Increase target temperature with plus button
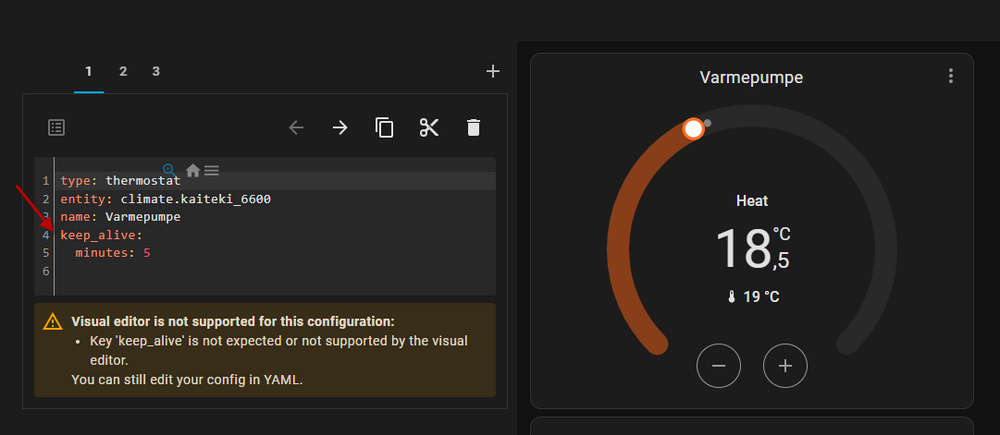This screenshot has width=1000, height=435. pos(785,366)
